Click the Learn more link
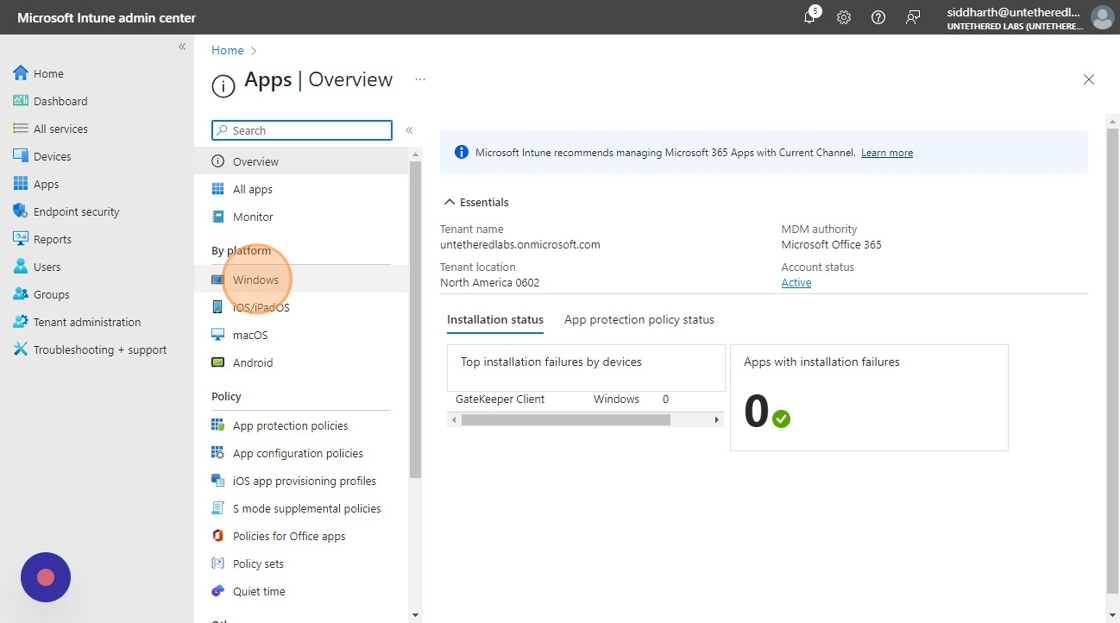The width and height of the screenshot is (1120, 623). (886, 153)
